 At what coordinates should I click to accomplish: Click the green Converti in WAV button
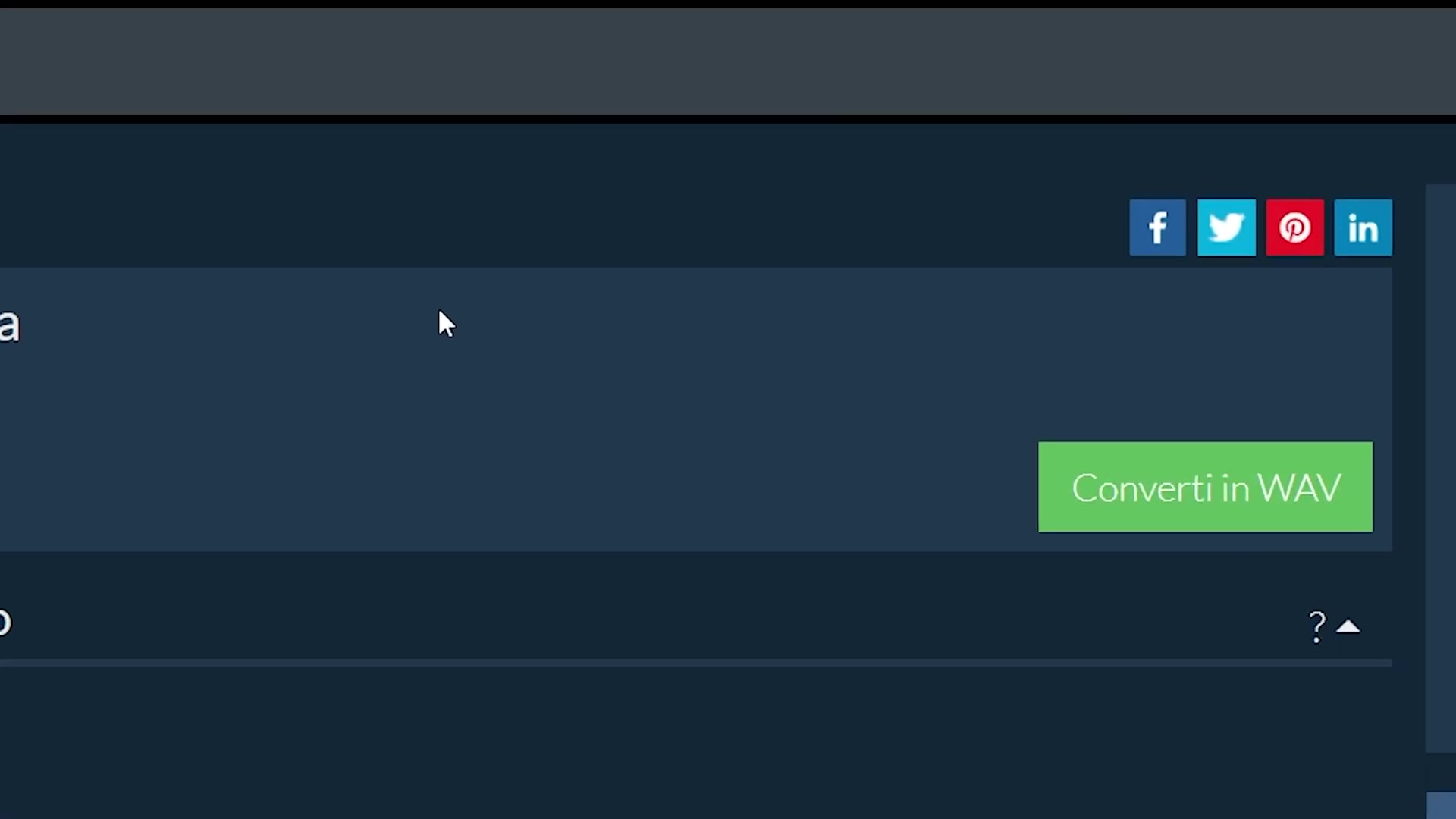(1205, 487)
